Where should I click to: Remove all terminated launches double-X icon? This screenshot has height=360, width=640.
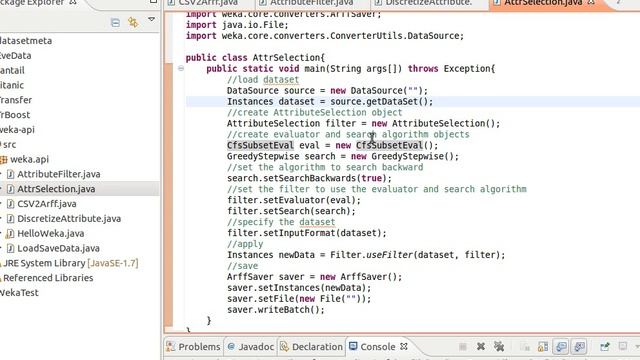click(499, 347)
